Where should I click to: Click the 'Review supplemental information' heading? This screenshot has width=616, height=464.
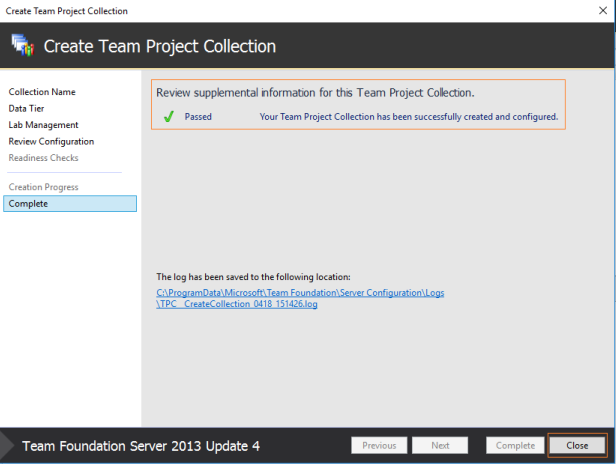[315, 93]
